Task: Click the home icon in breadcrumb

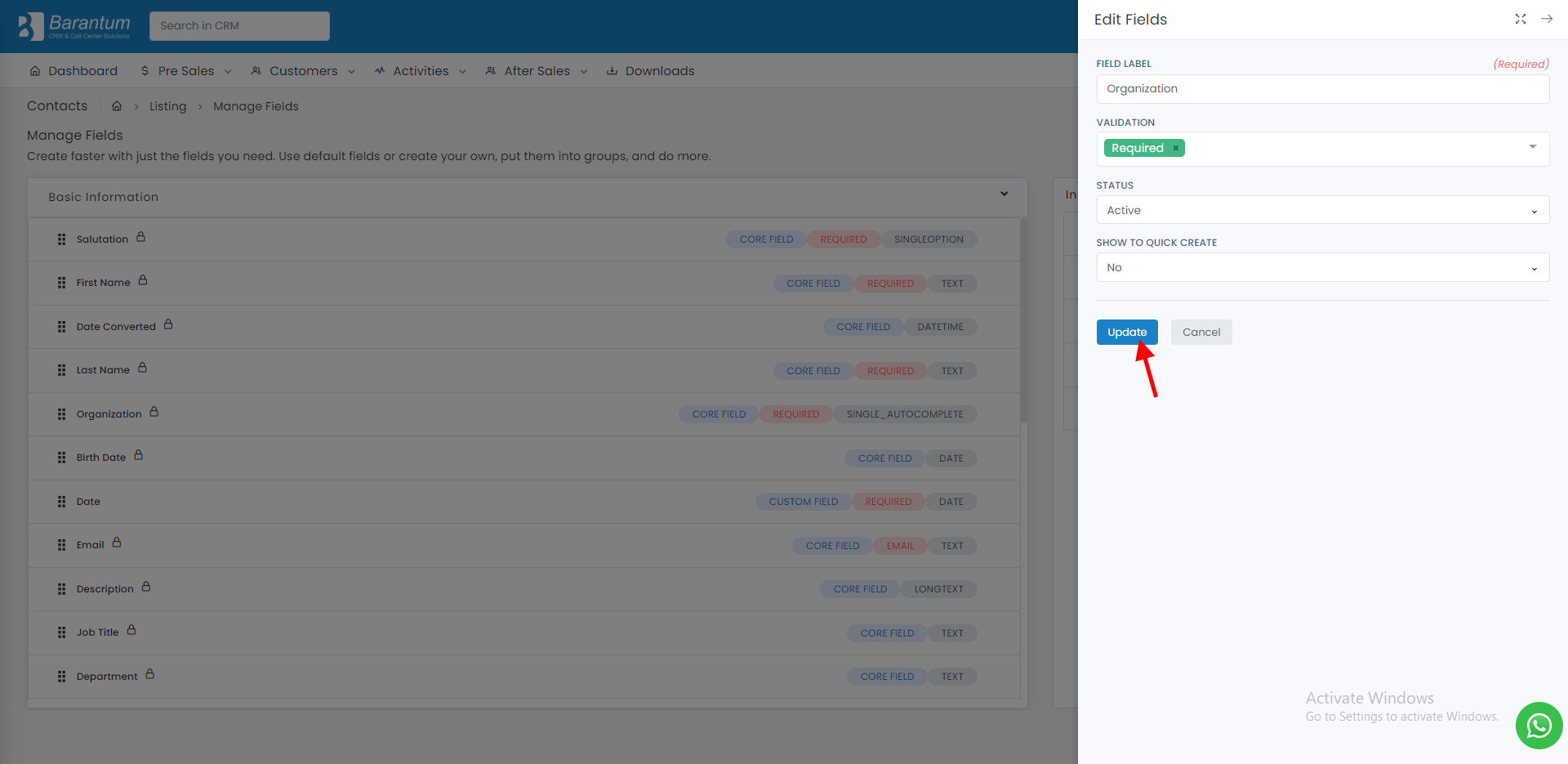Action: (x=117, y=106)
